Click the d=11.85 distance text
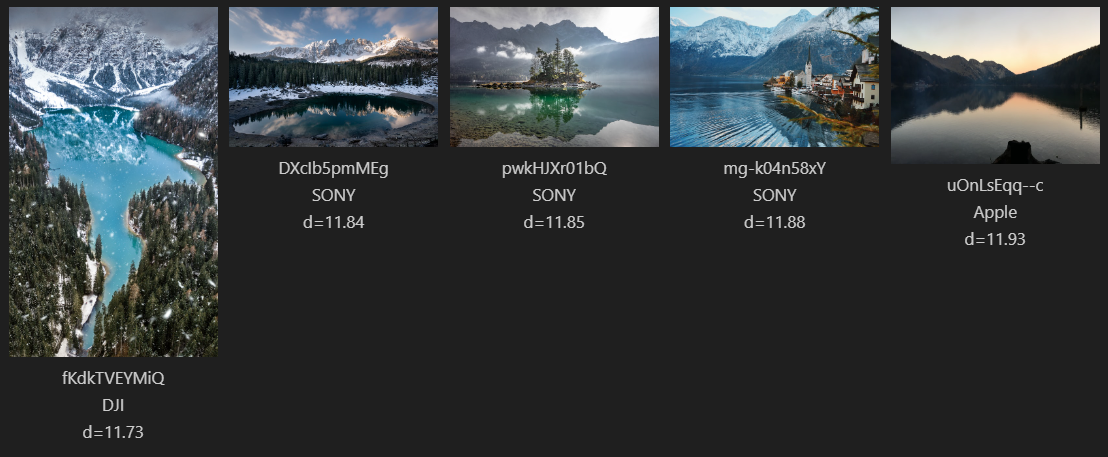The width and height of the screenshot is (1108, 457). point(554,222)
